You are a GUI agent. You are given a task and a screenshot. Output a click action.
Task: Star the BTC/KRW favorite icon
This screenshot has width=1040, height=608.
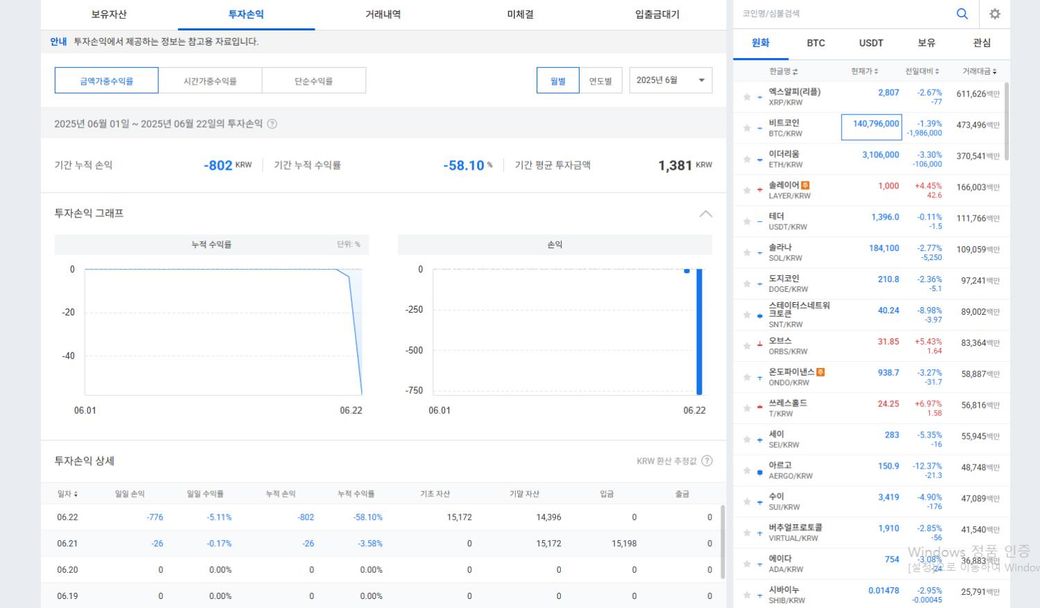point(746,128)
